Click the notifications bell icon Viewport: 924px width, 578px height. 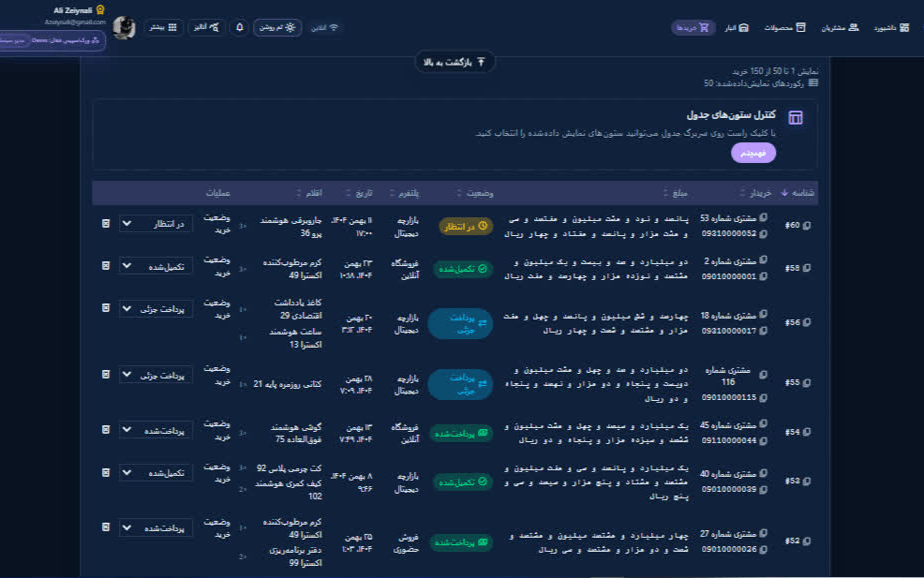pos(239,27)
